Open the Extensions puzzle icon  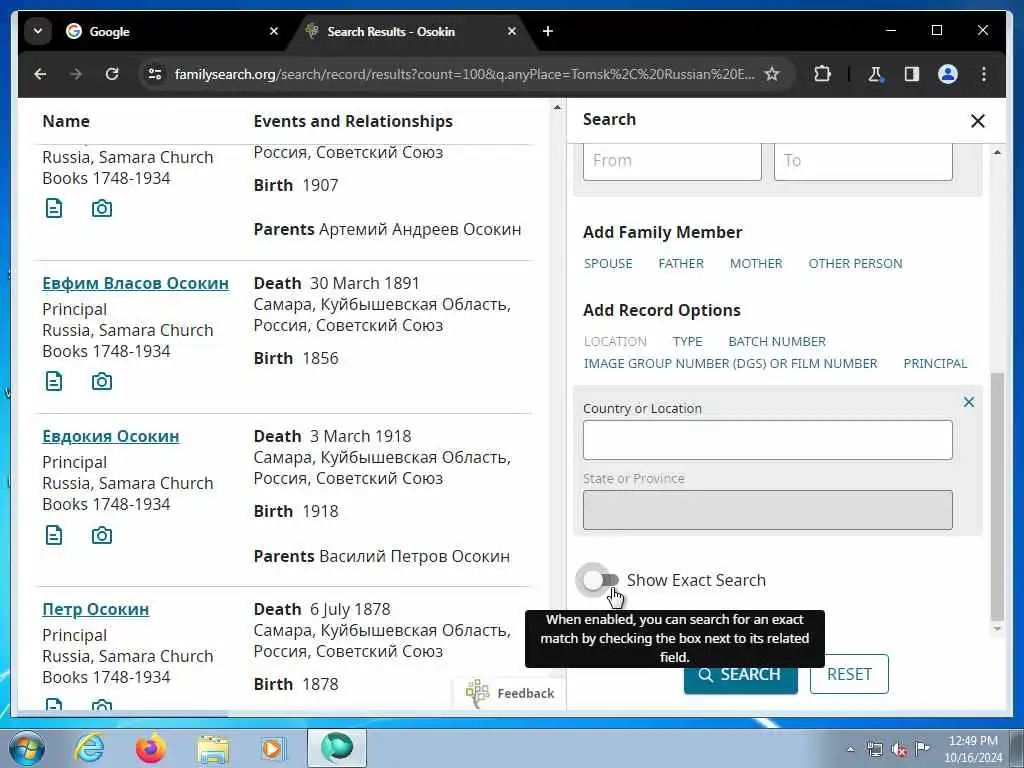[823, 74]
